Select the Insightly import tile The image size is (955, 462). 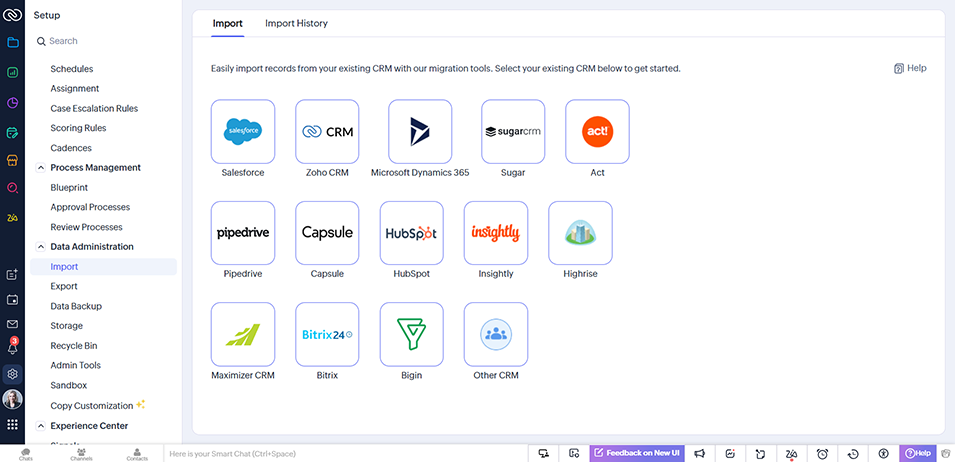(496, 233)
